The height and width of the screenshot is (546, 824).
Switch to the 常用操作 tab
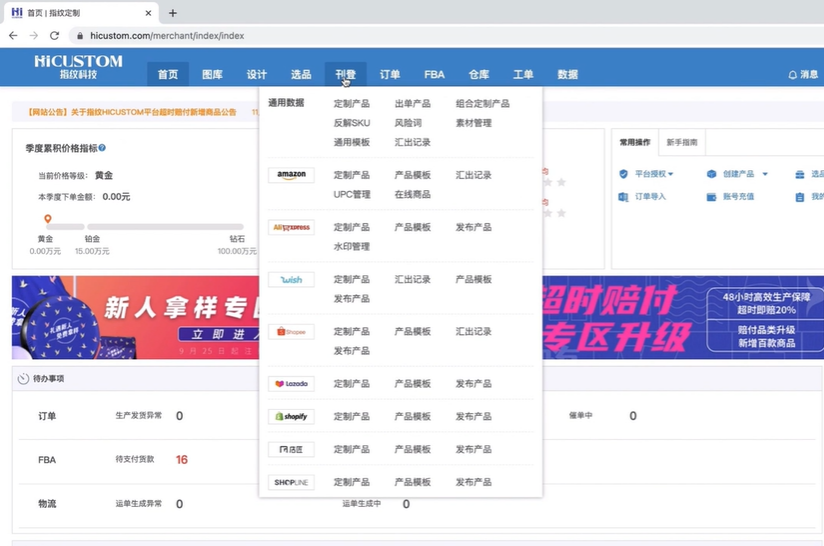[x=635, y=142]
